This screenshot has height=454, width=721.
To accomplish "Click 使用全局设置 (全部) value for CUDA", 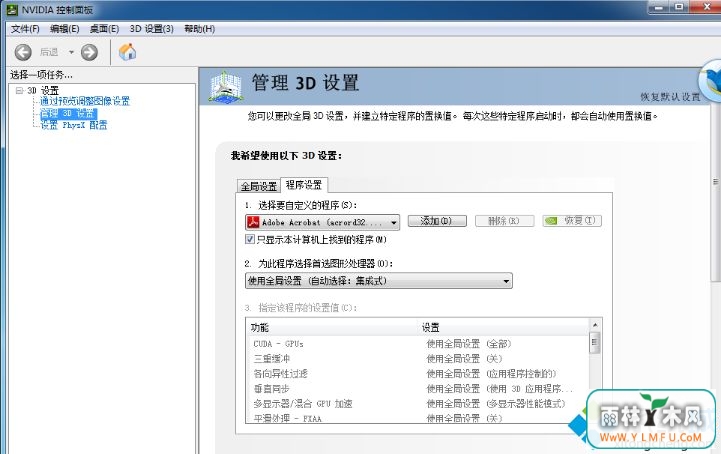I will 469,344.
